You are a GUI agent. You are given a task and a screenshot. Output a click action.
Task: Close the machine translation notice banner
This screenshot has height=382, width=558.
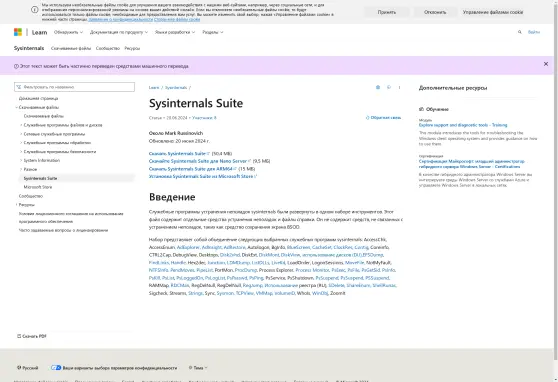[x=546, y=64]
